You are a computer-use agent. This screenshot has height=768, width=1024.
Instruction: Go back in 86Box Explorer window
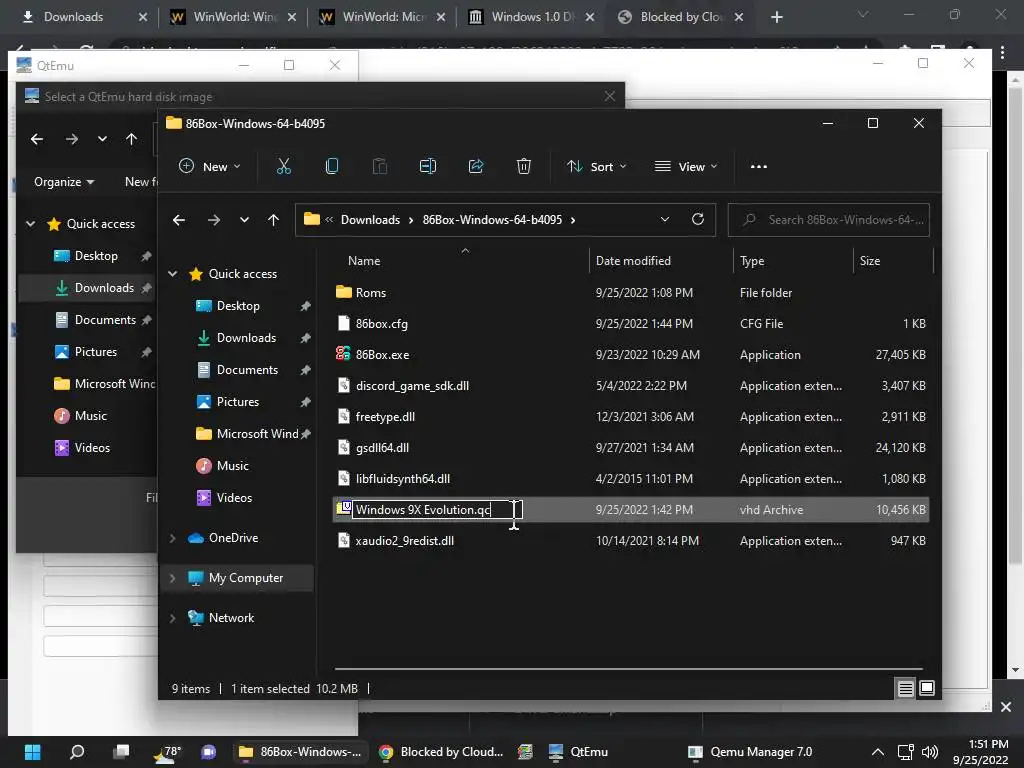click(179, 220)
